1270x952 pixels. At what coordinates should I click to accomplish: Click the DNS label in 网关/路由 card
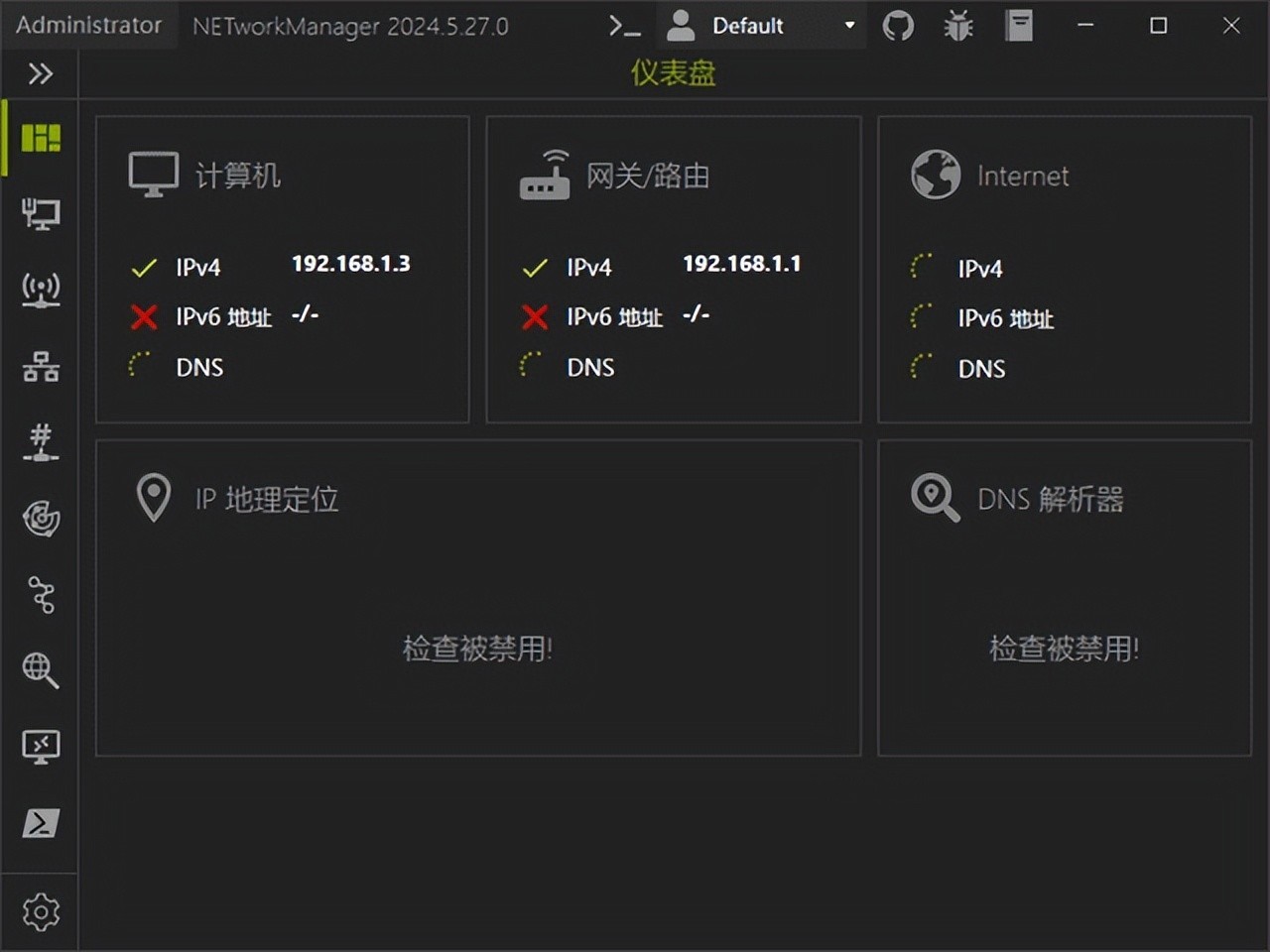[590, 367]
